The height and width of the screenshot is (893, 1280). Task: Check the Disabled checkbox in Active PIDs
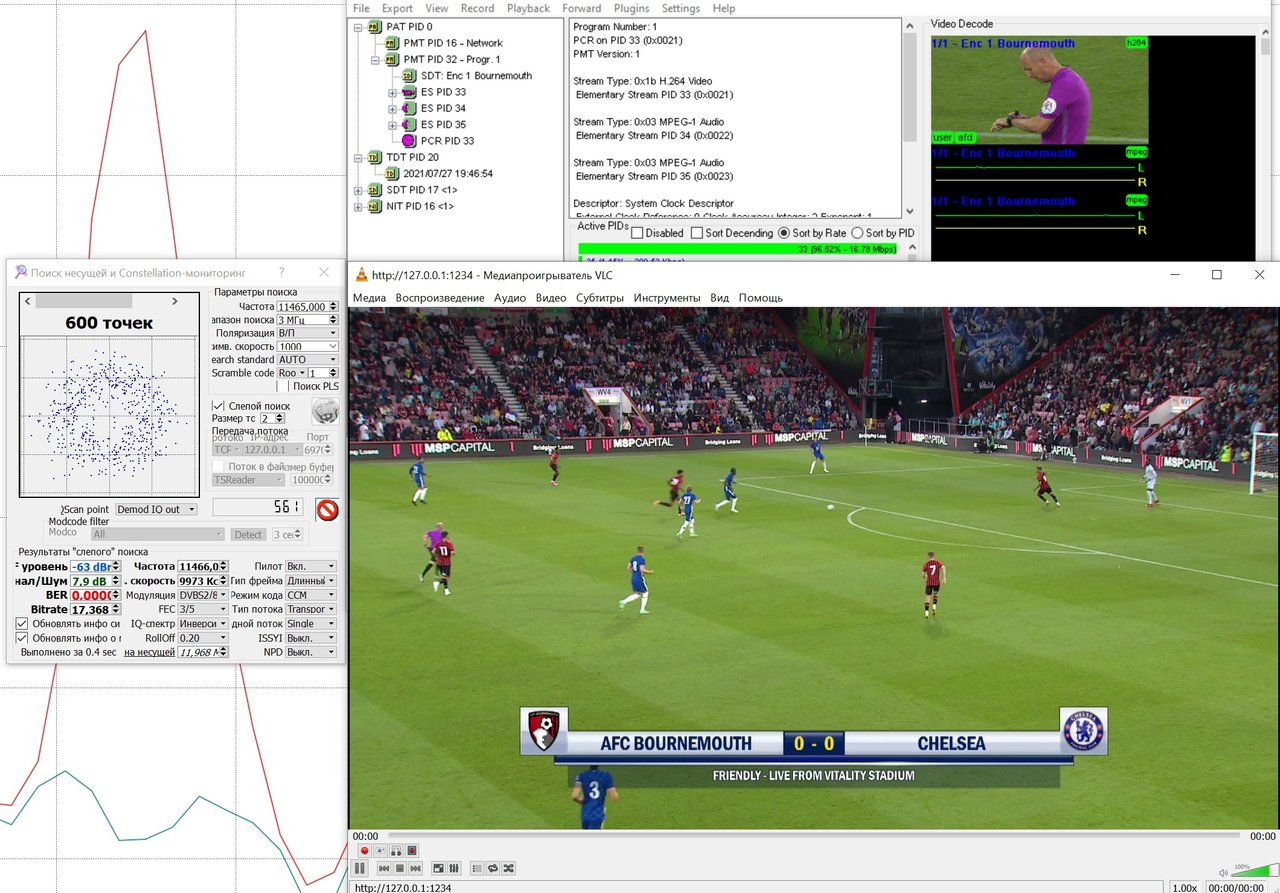[x=637, y=233]
